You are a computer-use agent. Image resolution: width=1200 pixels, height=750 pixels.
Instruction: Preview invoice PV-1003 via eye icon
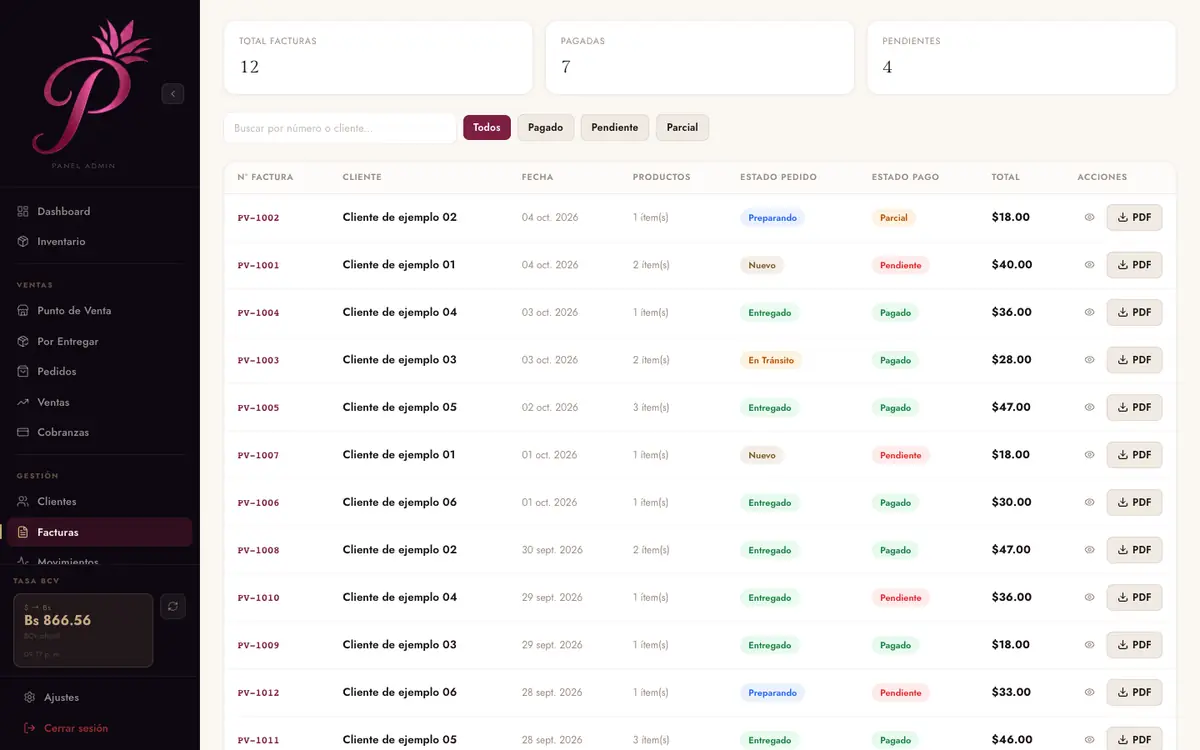point(1090,360)
